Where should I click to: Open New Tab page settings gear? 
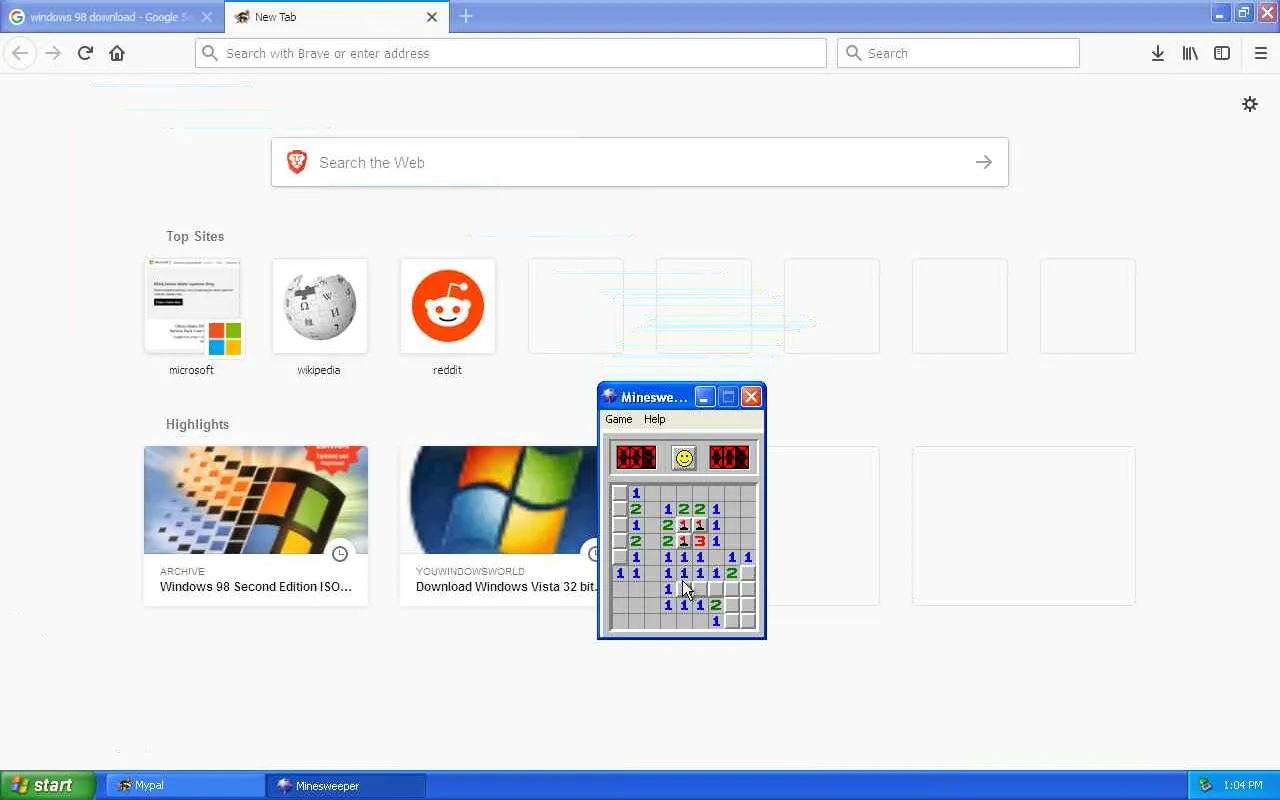1250,104
